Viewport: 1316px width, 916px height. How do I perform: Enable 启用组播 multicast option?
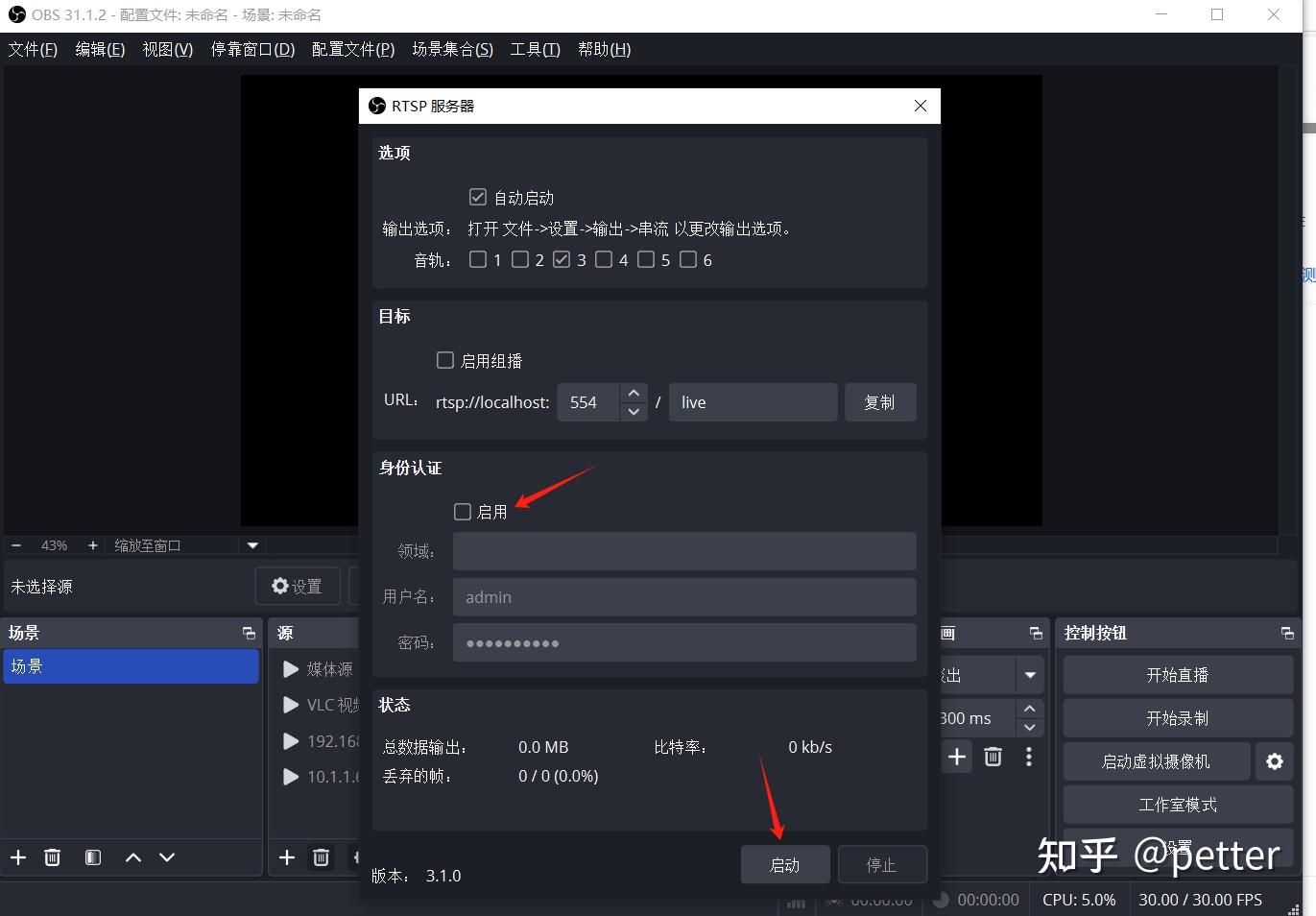coord(444,359)
